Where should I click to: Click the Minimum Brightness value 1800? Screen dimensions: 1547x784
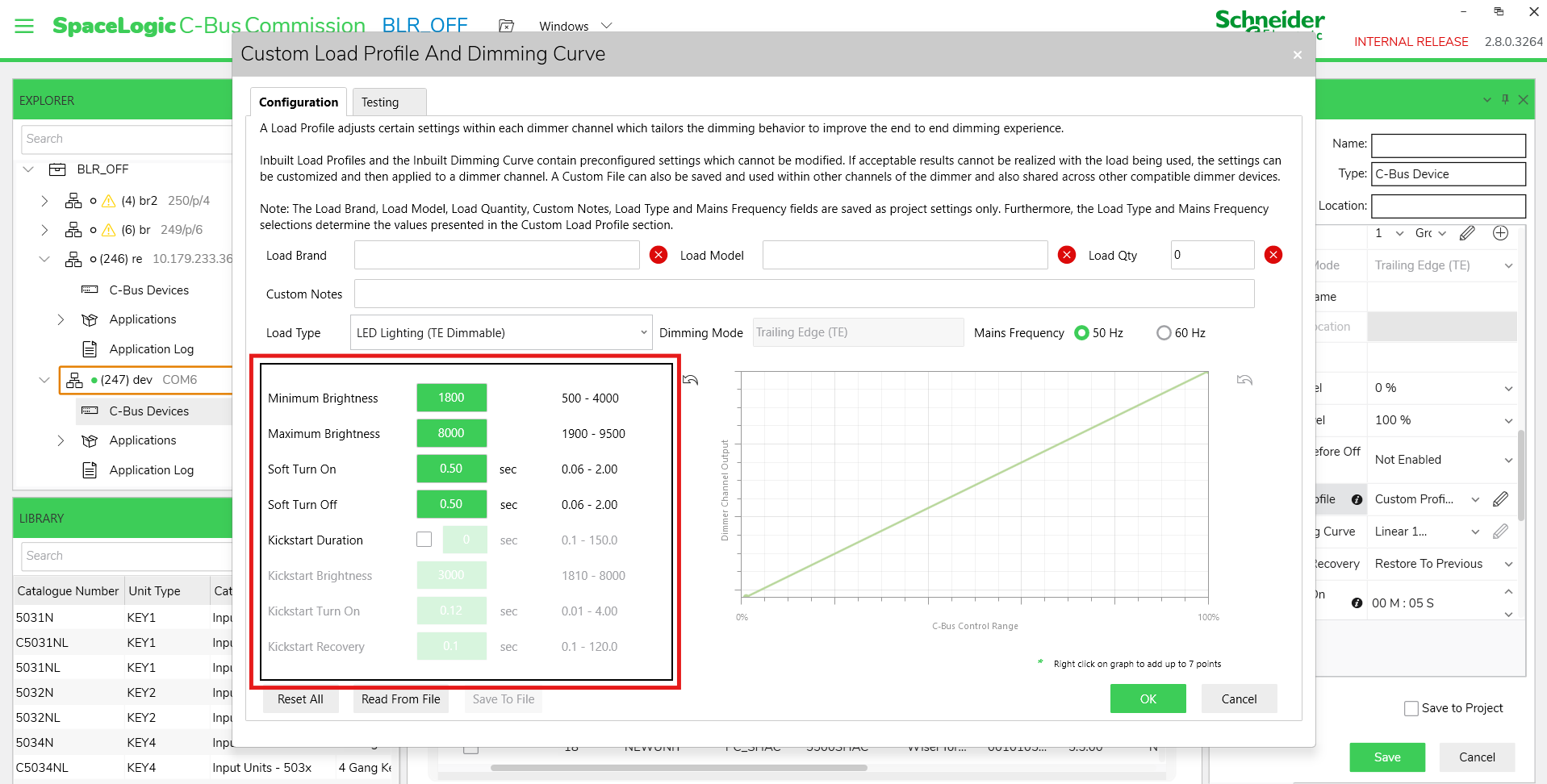coord(452,398)
